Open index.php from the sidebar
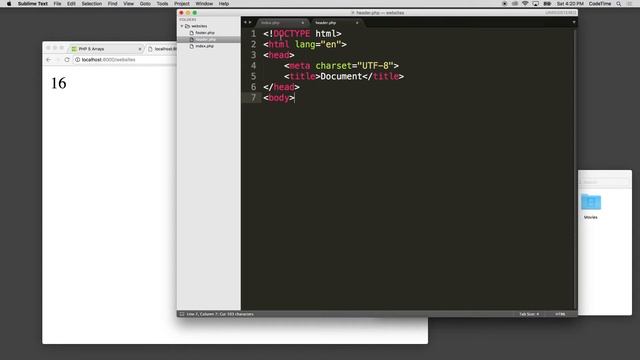Image resolution: width=640 pixels, height=360 pixels. click(x=204, y=46)
